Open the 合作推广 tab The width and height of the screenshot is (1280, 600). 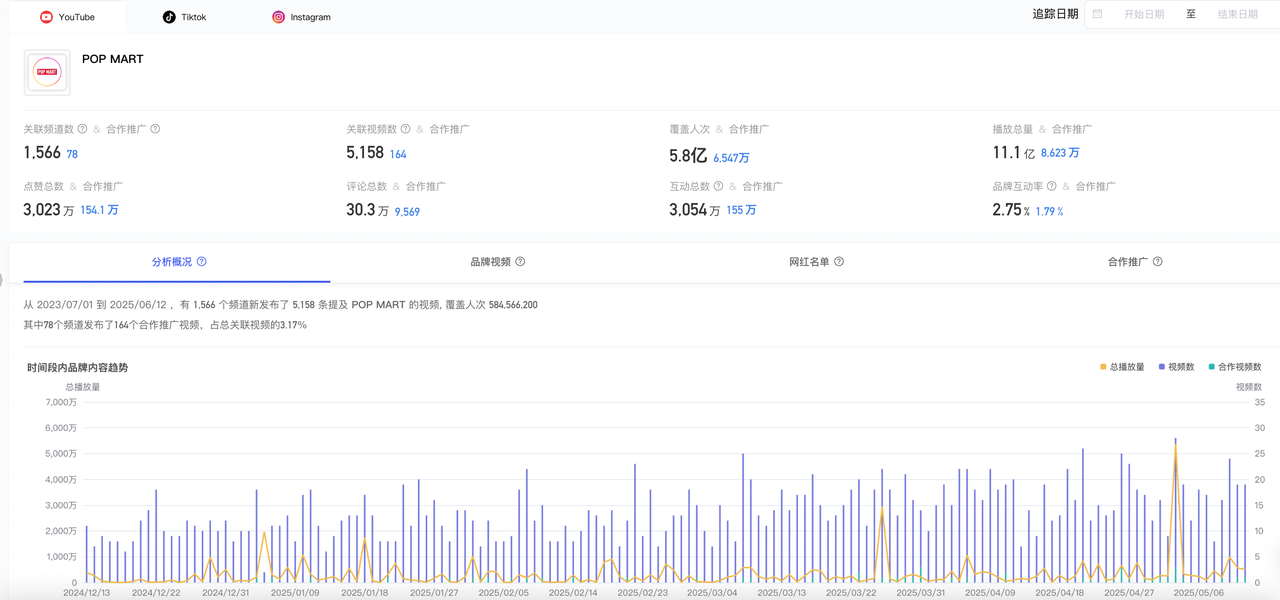coord(1135,262)
